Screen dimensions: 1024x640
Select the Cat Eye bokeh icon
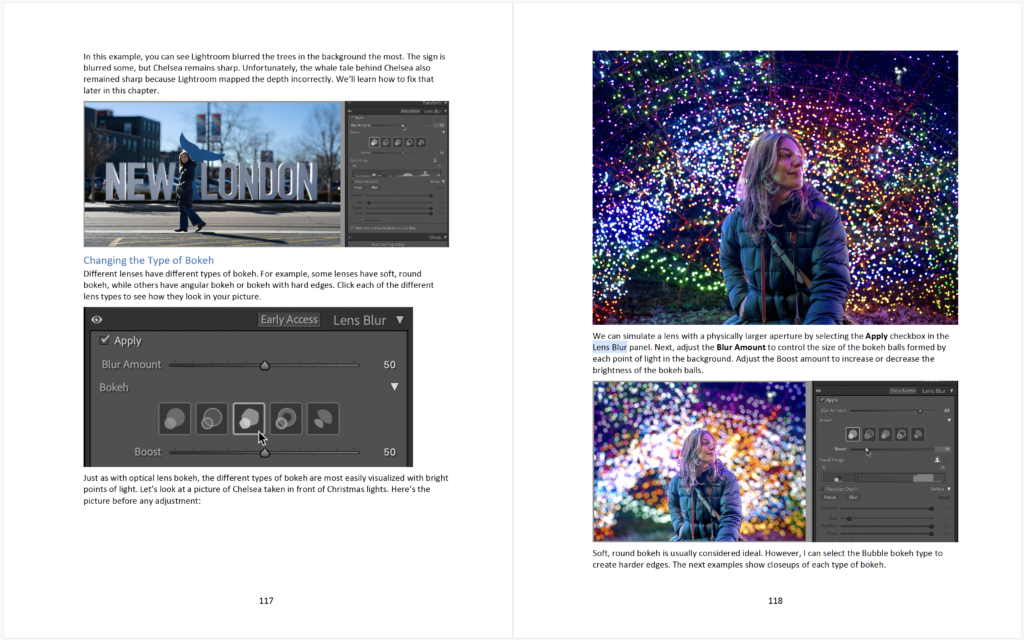coord(322,419)
